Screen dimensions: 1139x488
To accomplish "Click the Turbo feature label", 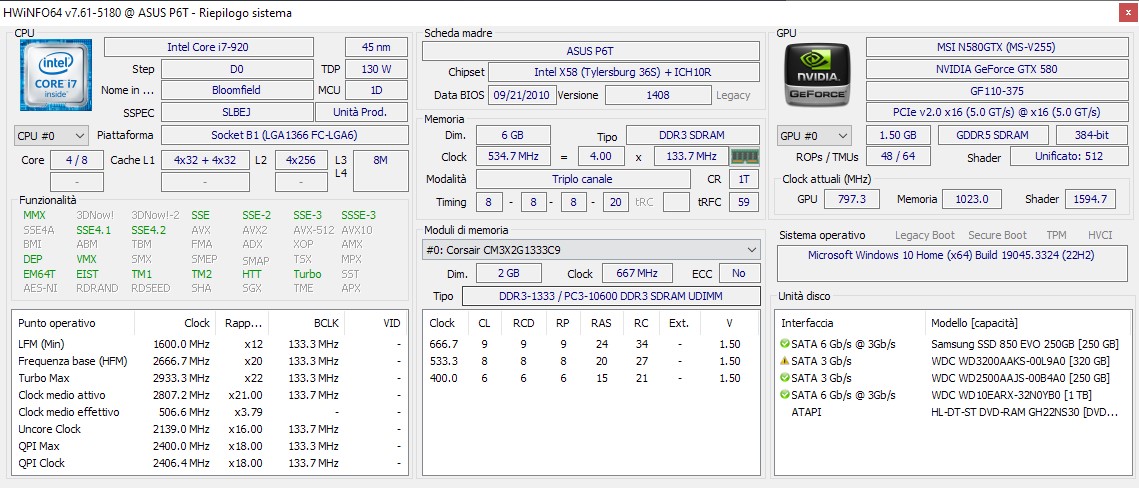I will tap(307, 274).
